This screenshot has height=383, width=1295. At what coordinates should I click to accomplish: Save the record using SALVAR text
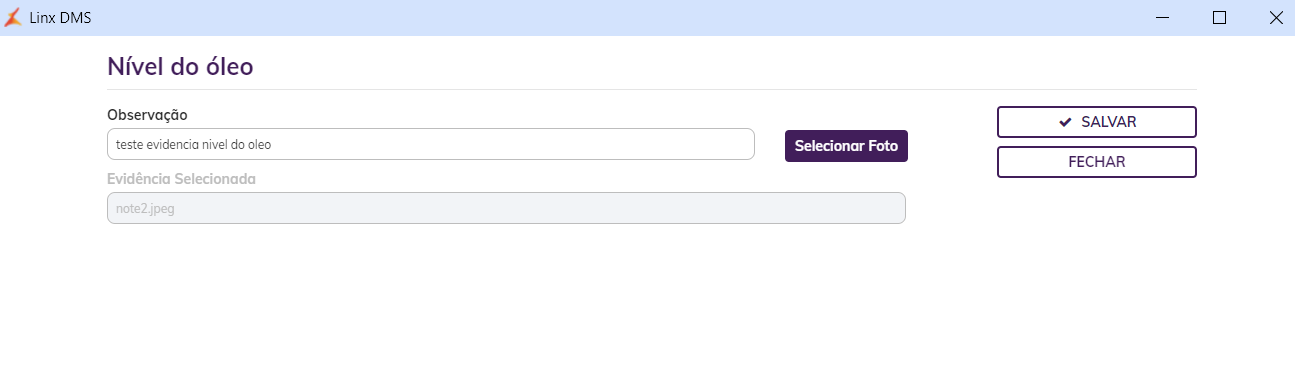[1108, 122]
